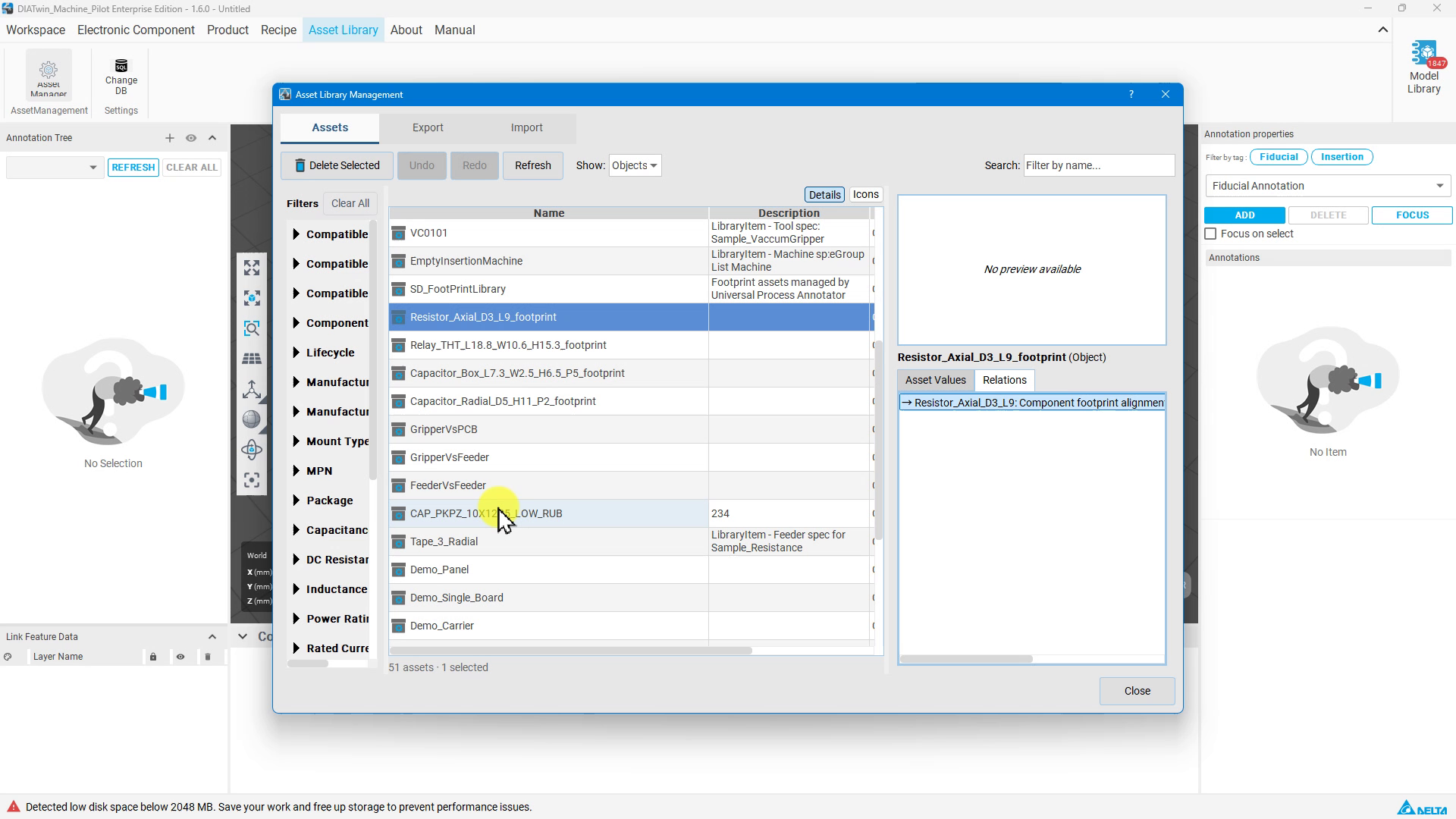Switch to the Export tab
The image size is (1456, 819).
(428, 128)
